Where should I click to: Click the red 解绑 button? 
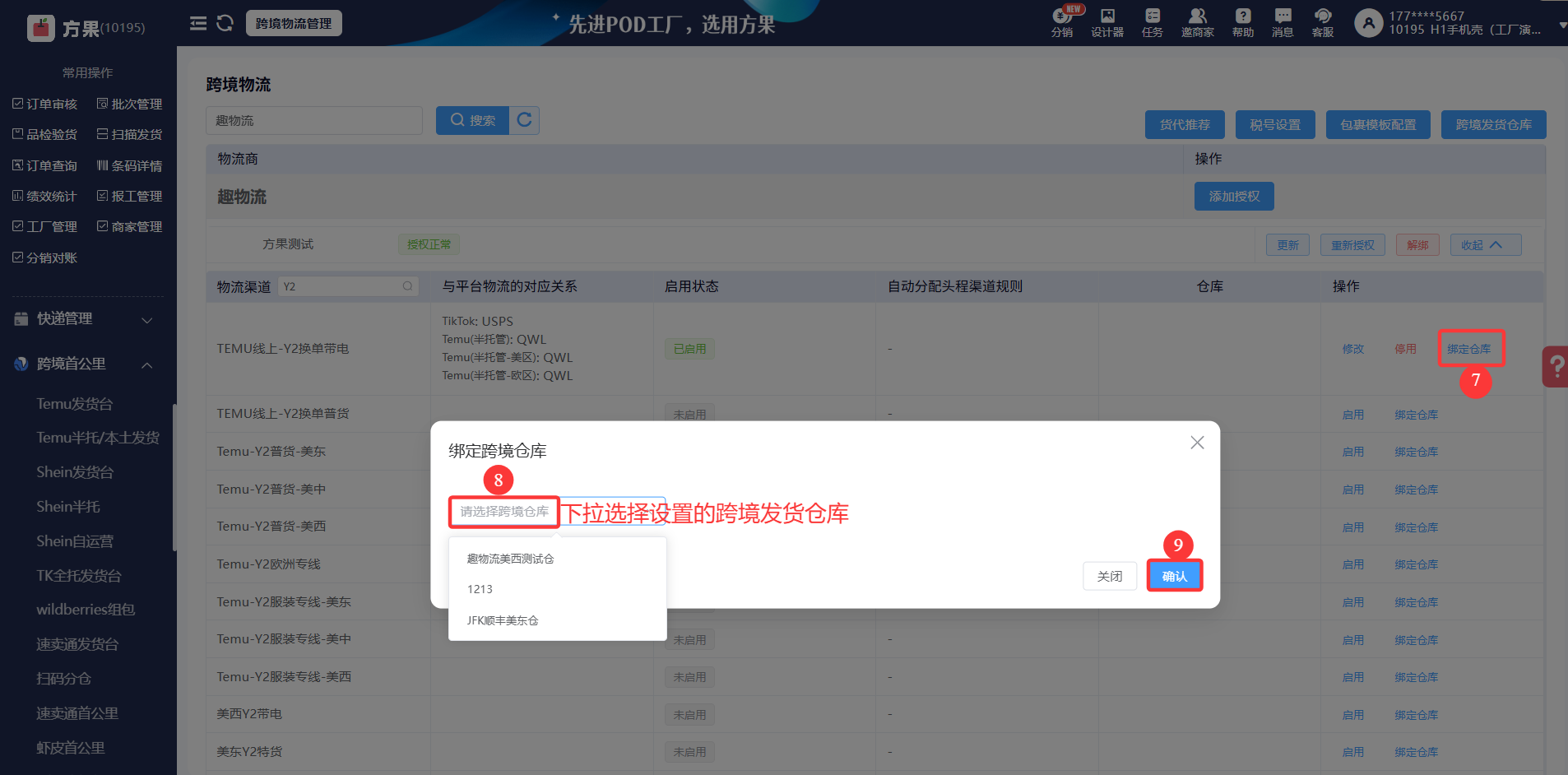1417,245
